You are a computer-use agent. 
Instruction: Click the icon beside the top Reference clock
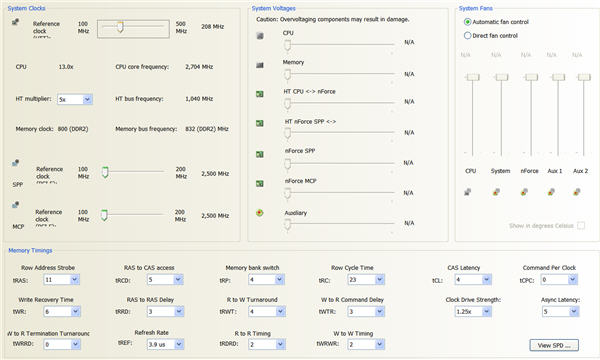15,22
